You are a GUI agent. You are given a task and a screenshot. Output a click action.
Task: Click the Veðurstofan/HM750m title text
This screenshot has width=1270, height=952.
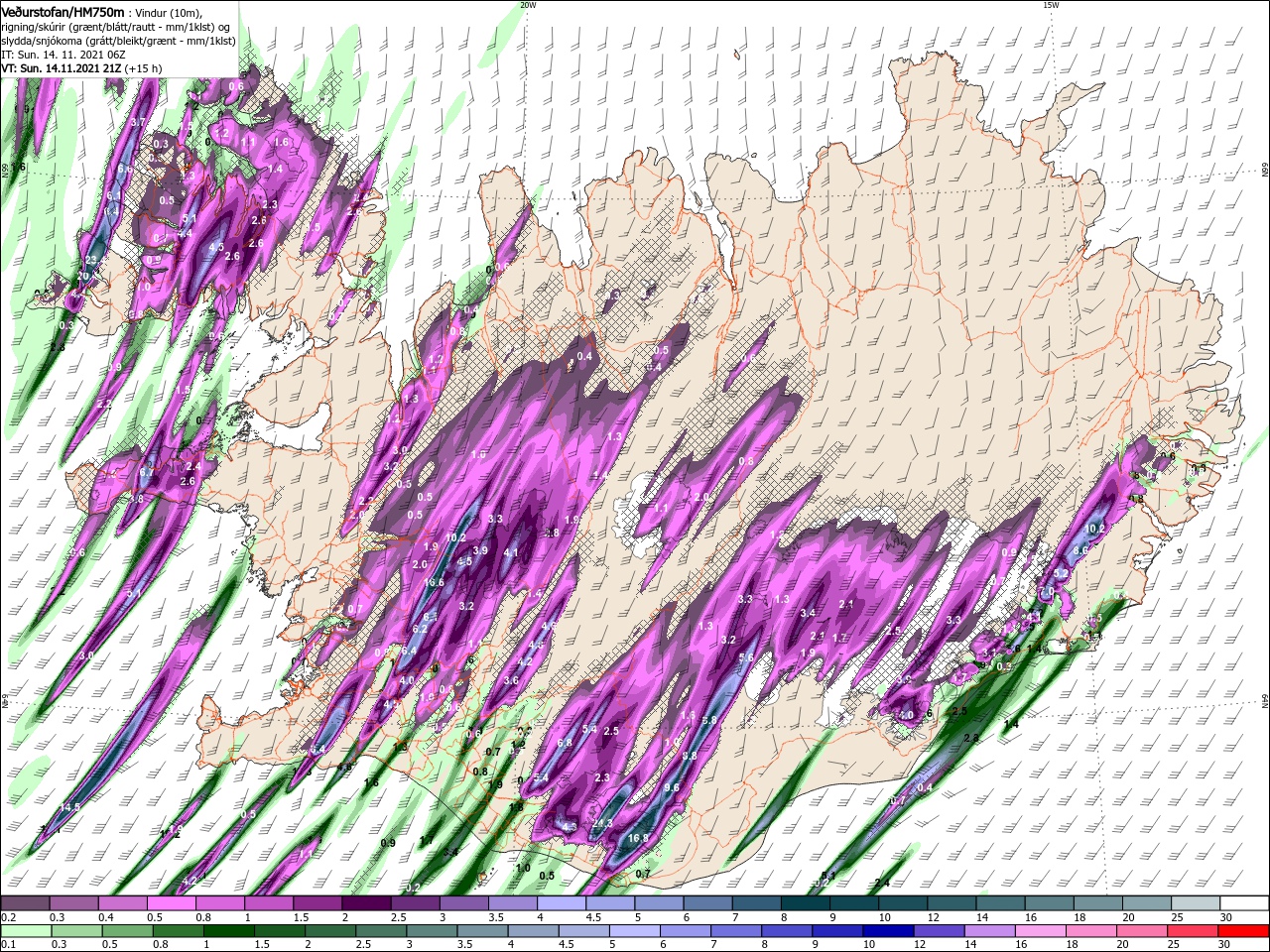pos(63,12)
